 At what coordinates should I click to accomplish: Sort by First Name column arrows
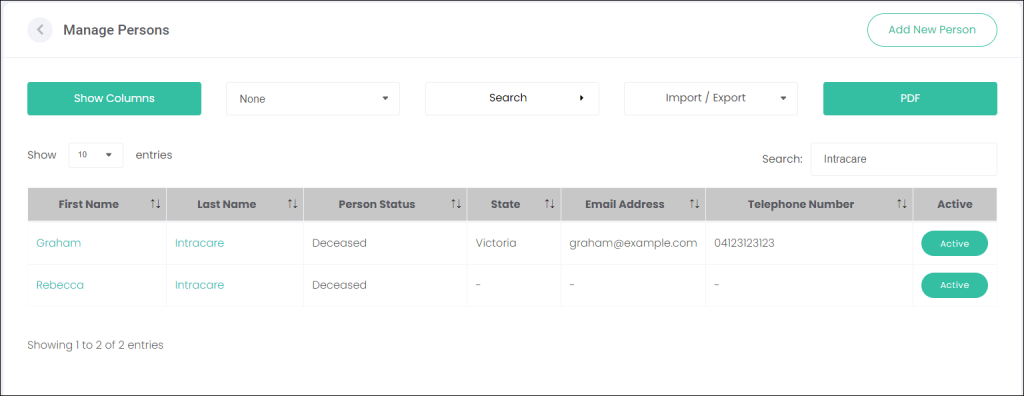tap(155, 205)
